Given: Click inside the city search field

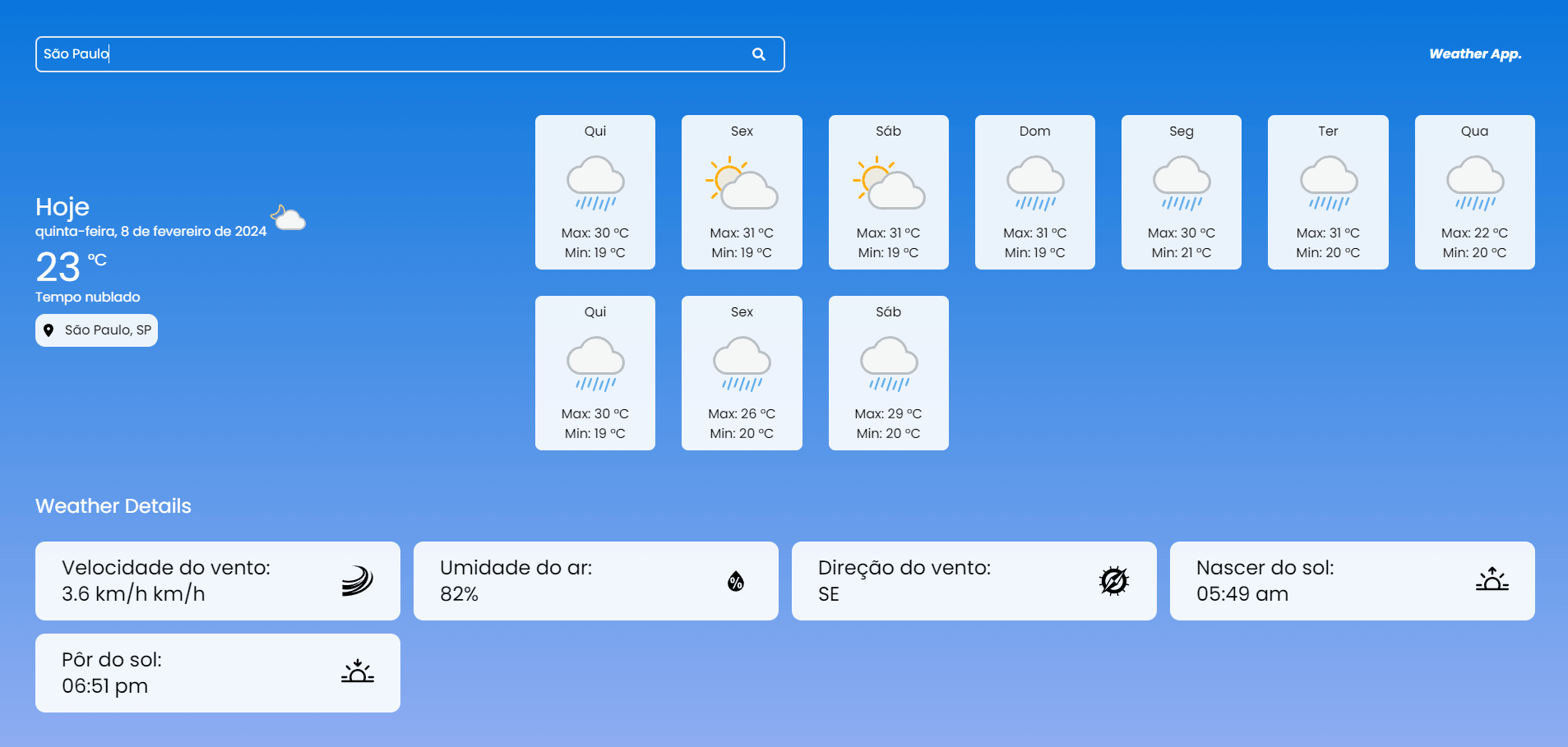Looking at the screenshot, I should 329,53.
